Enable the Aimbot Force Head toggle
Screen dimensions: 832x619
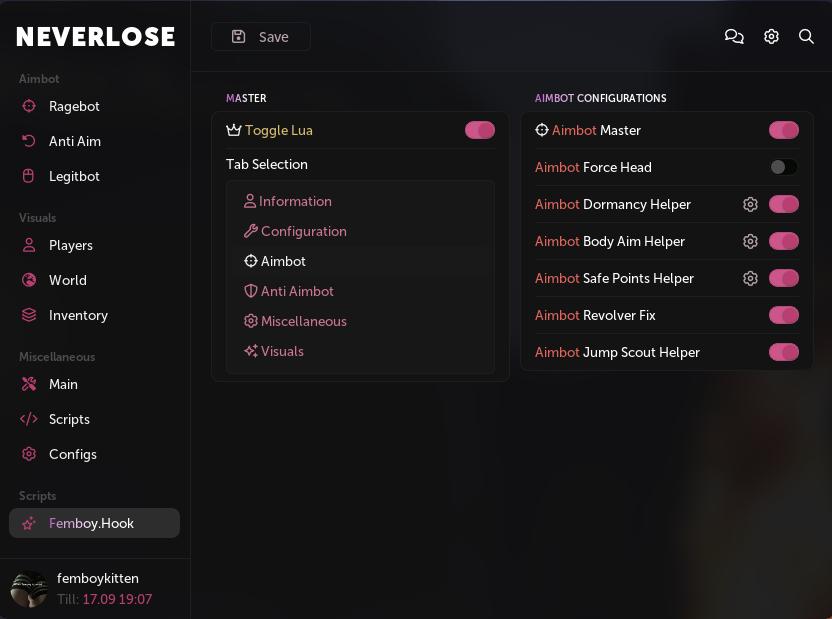784,167
